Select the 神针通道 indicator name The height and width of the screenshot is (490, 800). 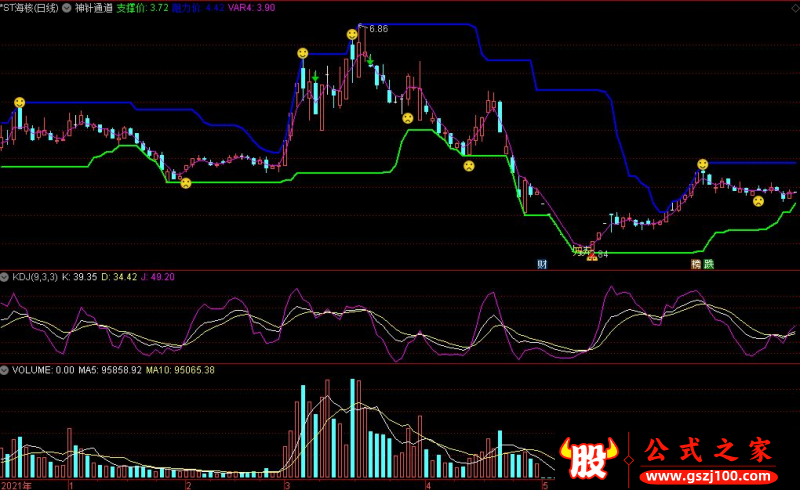[94, 7]
